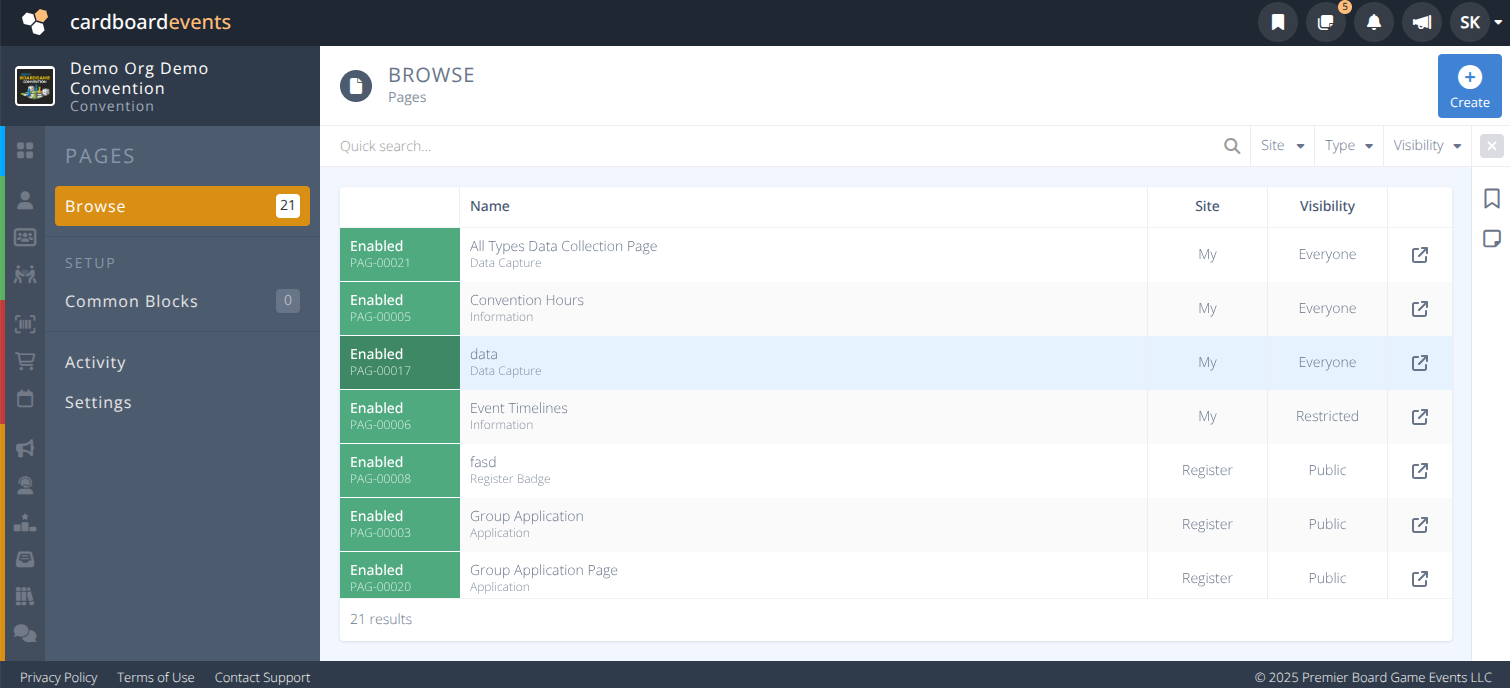Toggle Enabled status for Group Application

click(399, 524)
